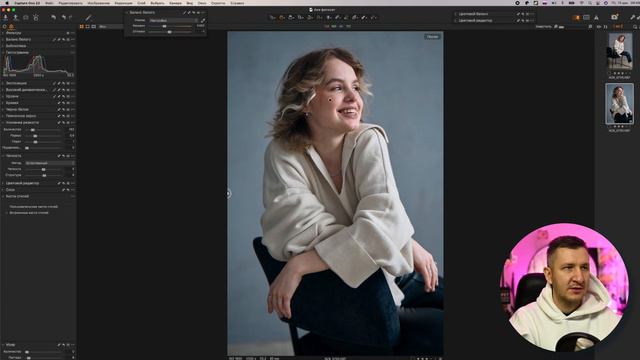The width and height of the screenshot is (640, 360).
Task: Open the Изображение menu
Action: (98, 3)
